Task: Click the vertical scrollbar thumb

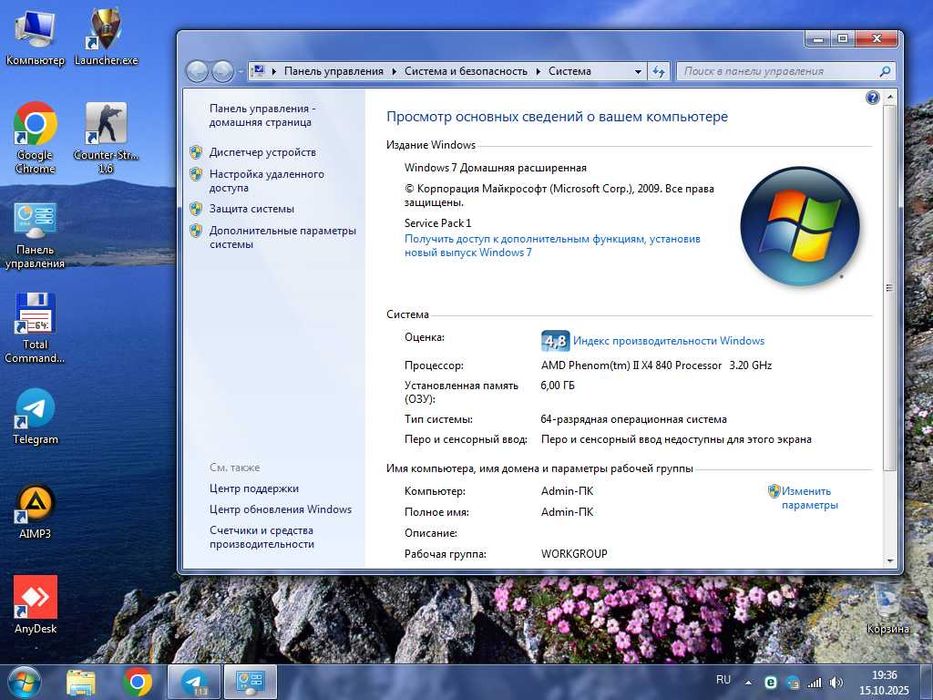Action: tap(890, 288)
